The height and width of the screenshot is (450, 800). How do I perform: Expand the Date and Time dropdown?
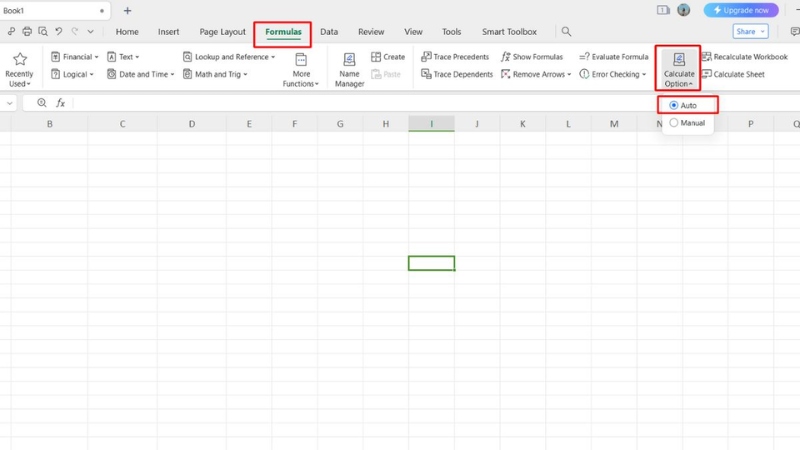coord(141,74)
